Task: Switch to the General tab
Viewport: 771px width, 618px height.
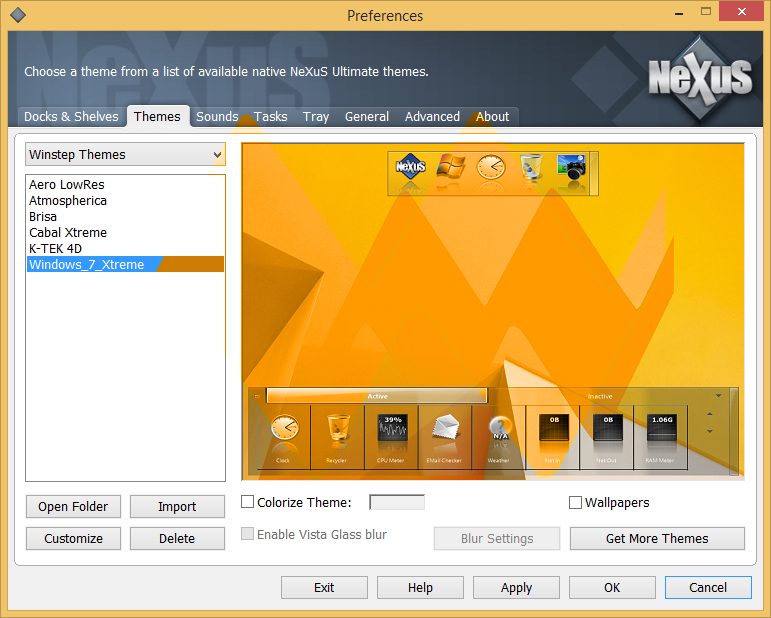Action: [x=367, y=117]
